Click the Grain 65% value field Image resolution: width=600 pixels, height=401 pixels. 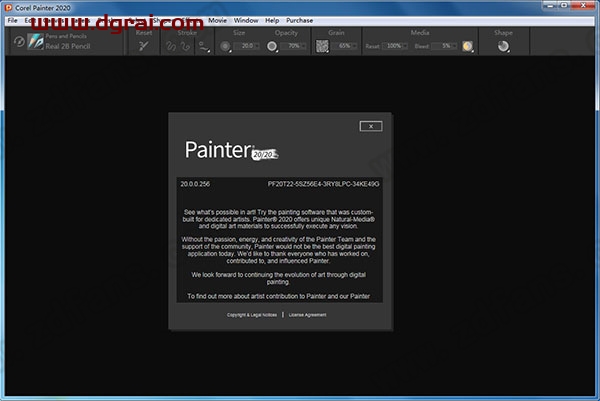[x=344, y=46]
